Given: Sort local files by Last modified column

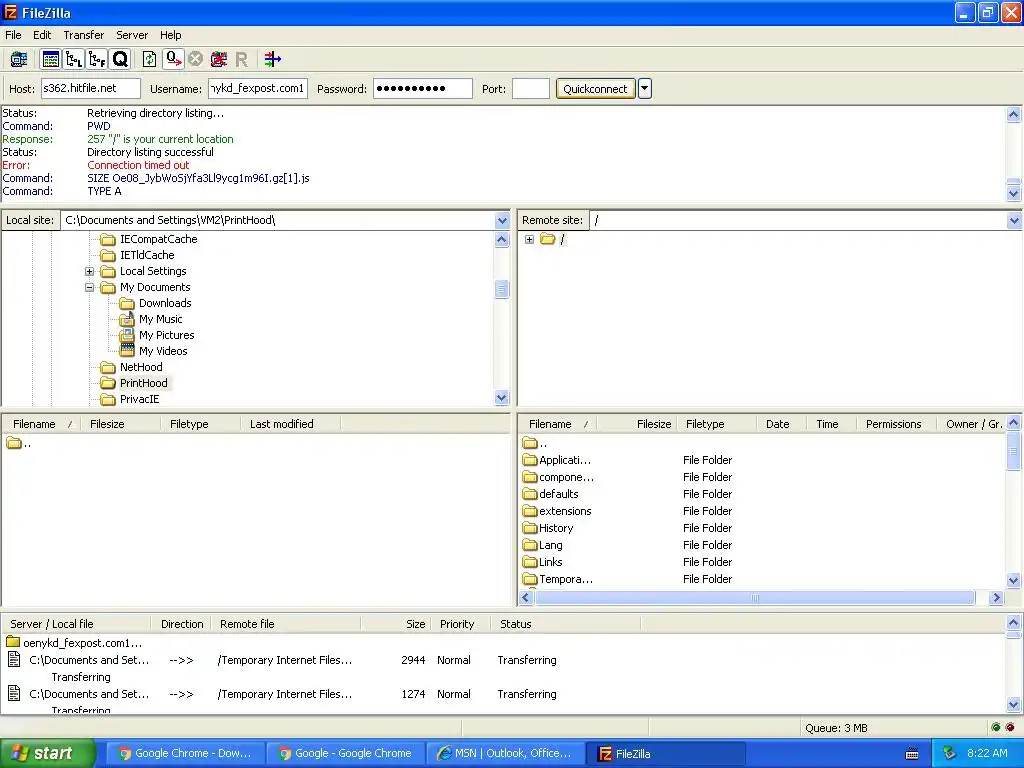Looking at the screenshot, I should pyautogui.click(x=290, y=424).
